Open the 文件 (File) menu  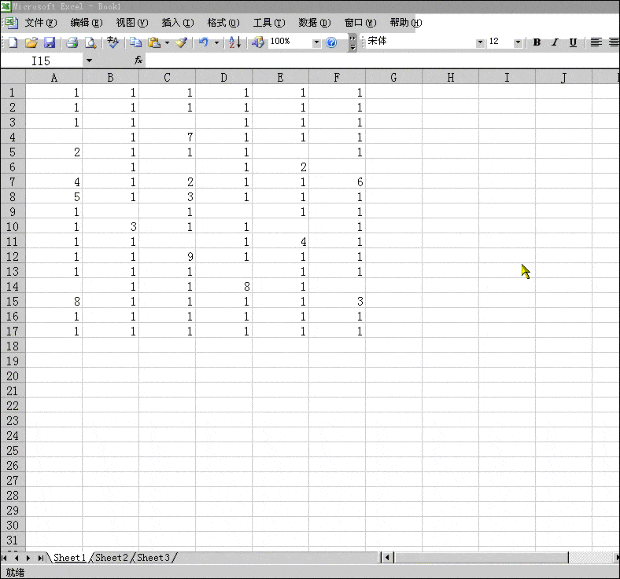[x=40, y=23]
